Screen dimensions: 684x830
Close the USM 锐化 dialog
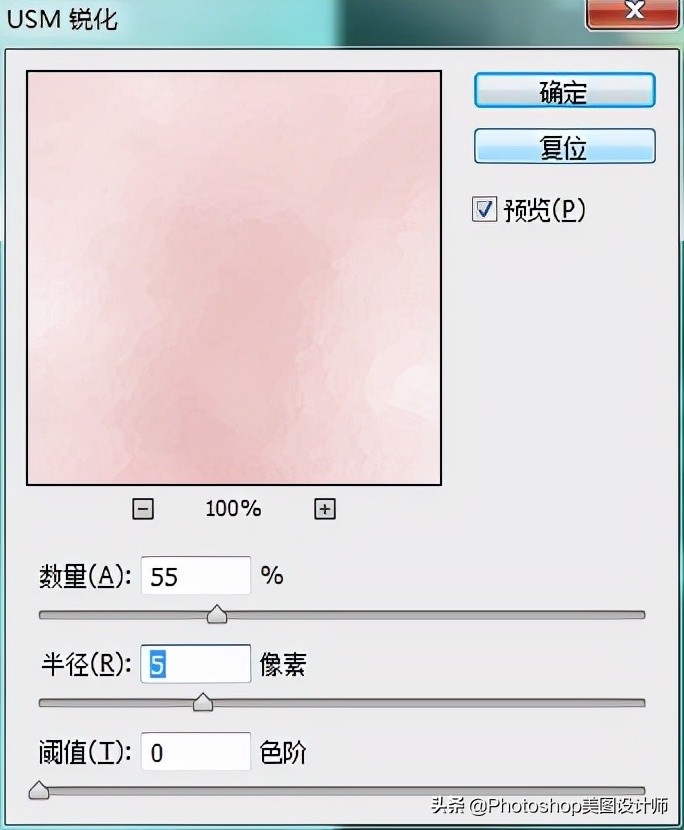coord(633,12)
